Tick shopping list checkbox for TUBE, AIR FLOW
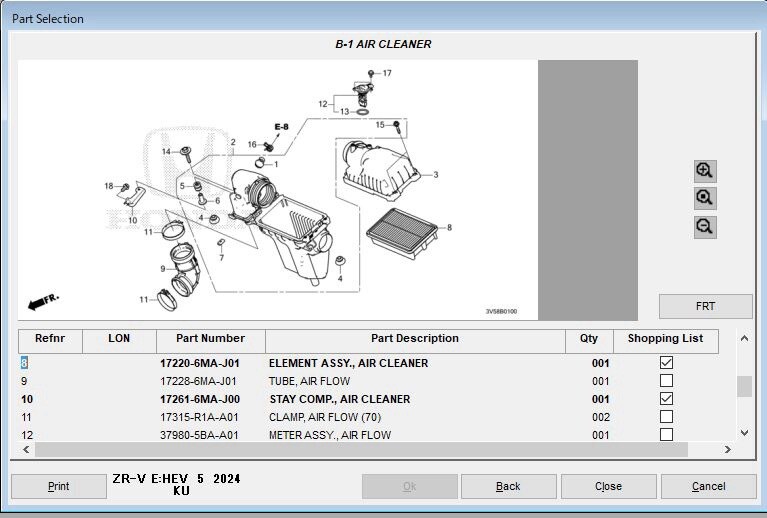Screen dimensions: 767x518 coord(666,381)
